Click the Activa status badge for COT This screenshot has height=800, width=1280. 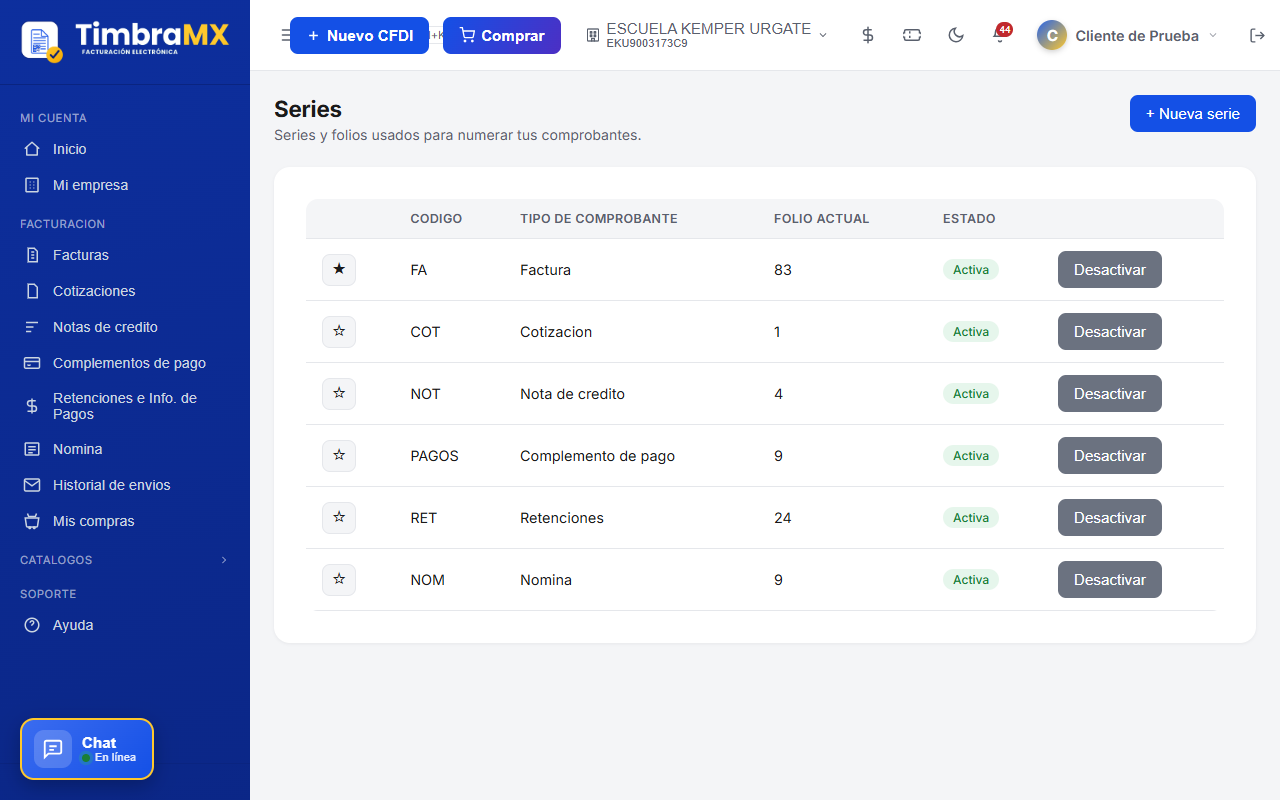click(x=971, y=332)
